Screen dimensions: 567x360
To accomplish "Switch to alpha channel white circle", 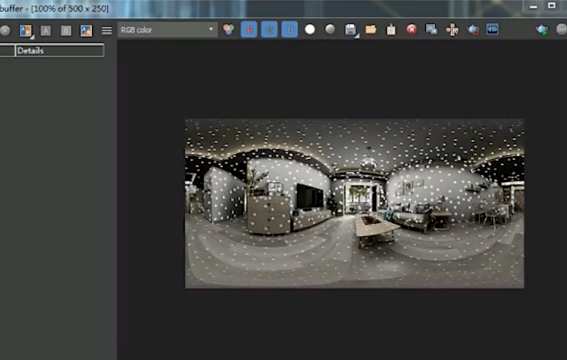I will pyautogui.click(x=310, y=29).
